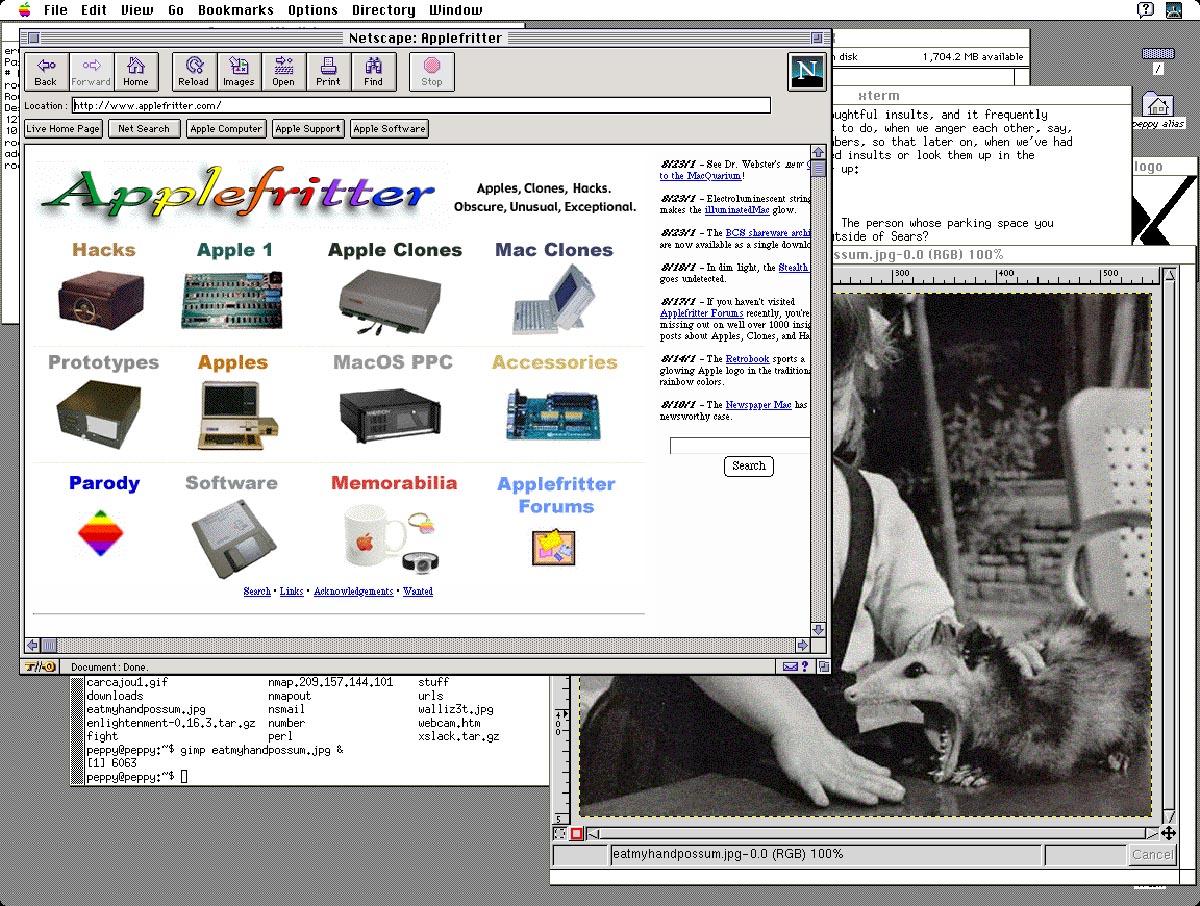Click the Net Search directory button
Screen dimensions: 1200x906
[144, 128]
